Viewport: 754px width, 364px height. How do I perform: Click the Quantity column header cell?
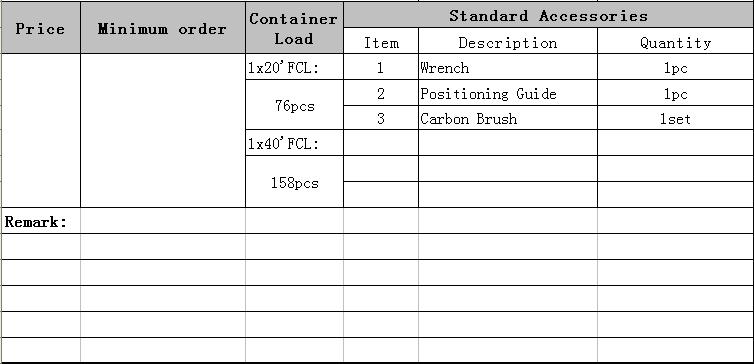tap(676, 40)
